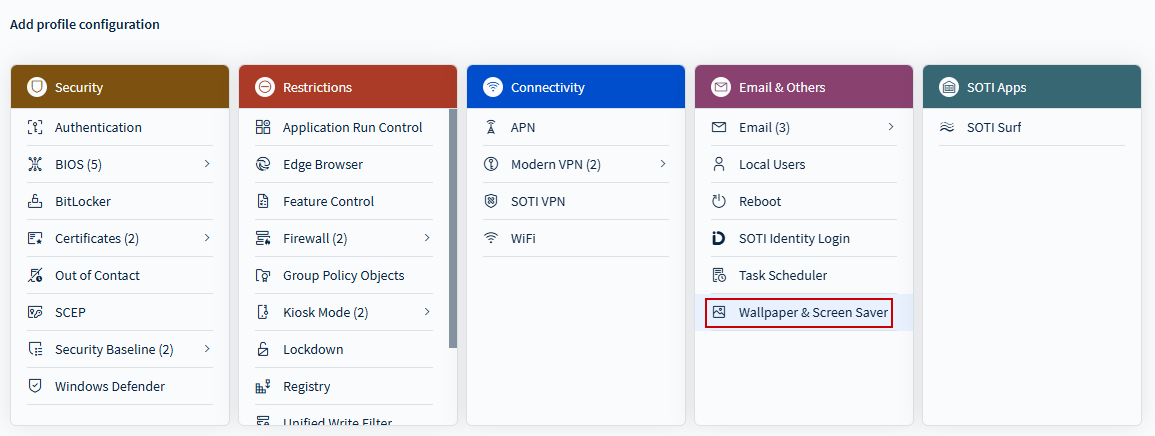Screen dimensions: 1155x436
Task: Expand the BIOS (5) chevron
Action: (x=207, y=163)
